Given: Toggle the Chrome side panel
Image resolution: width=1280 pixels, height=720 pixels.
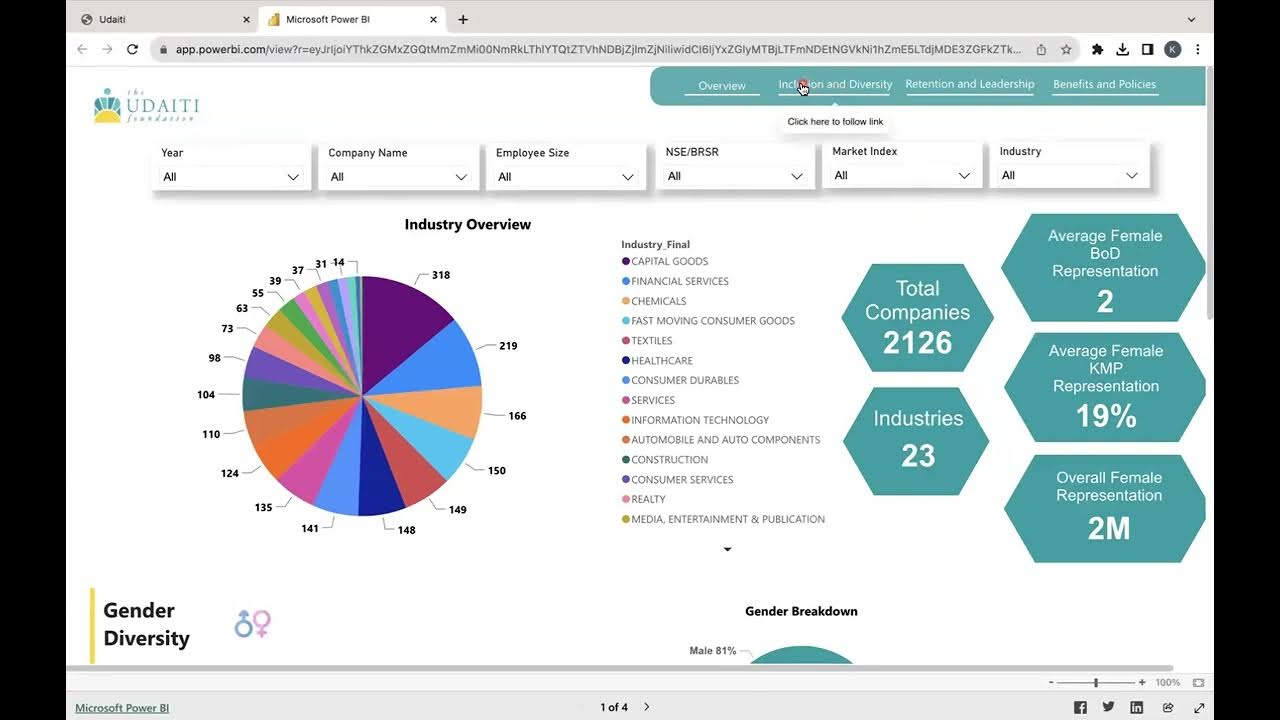Looking at the screenshot, I should tap(1147, 49).
